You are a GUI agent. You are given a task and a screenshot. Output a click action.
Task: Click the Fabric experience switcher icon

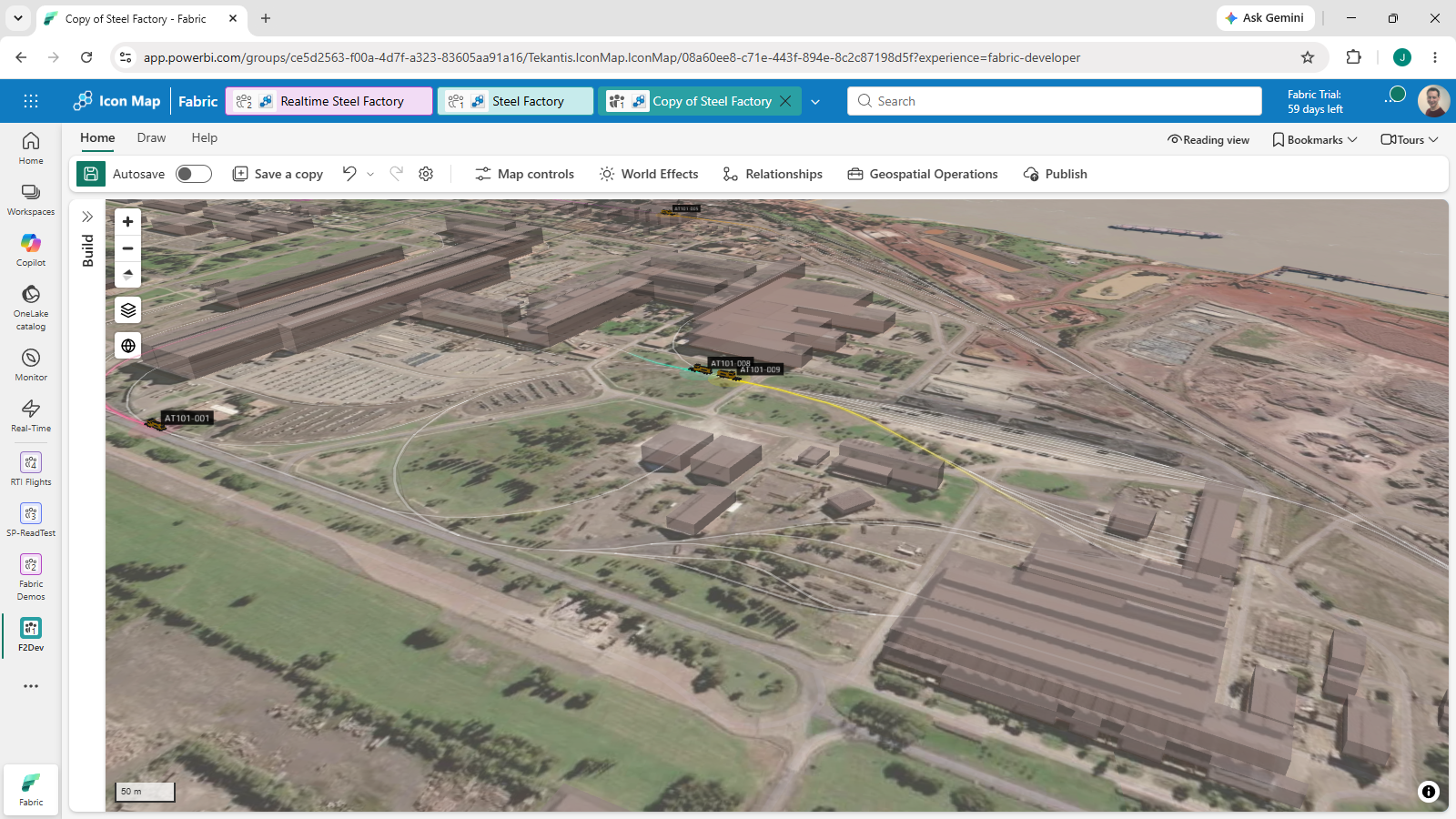31,788
